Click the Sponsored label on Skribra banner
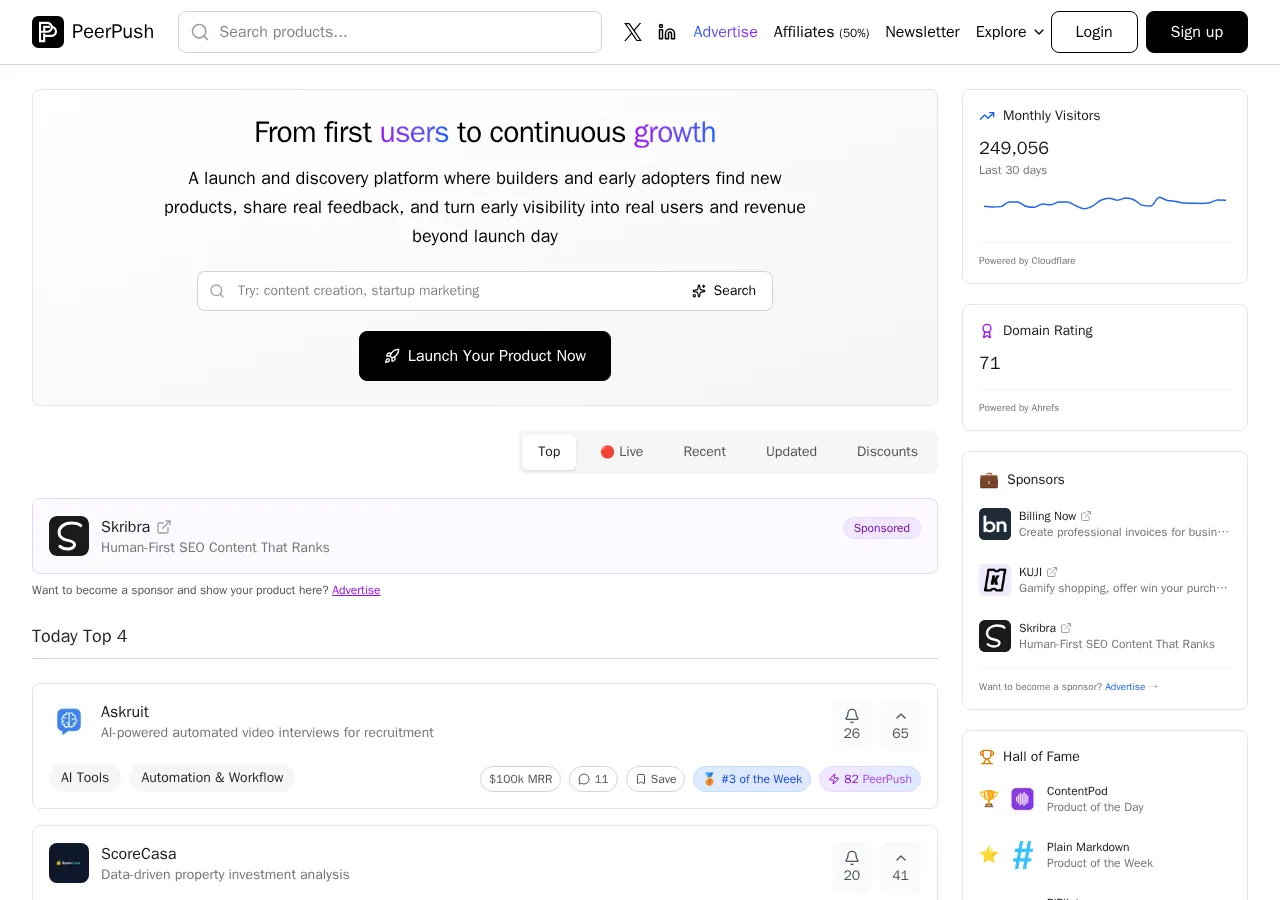 882,528
